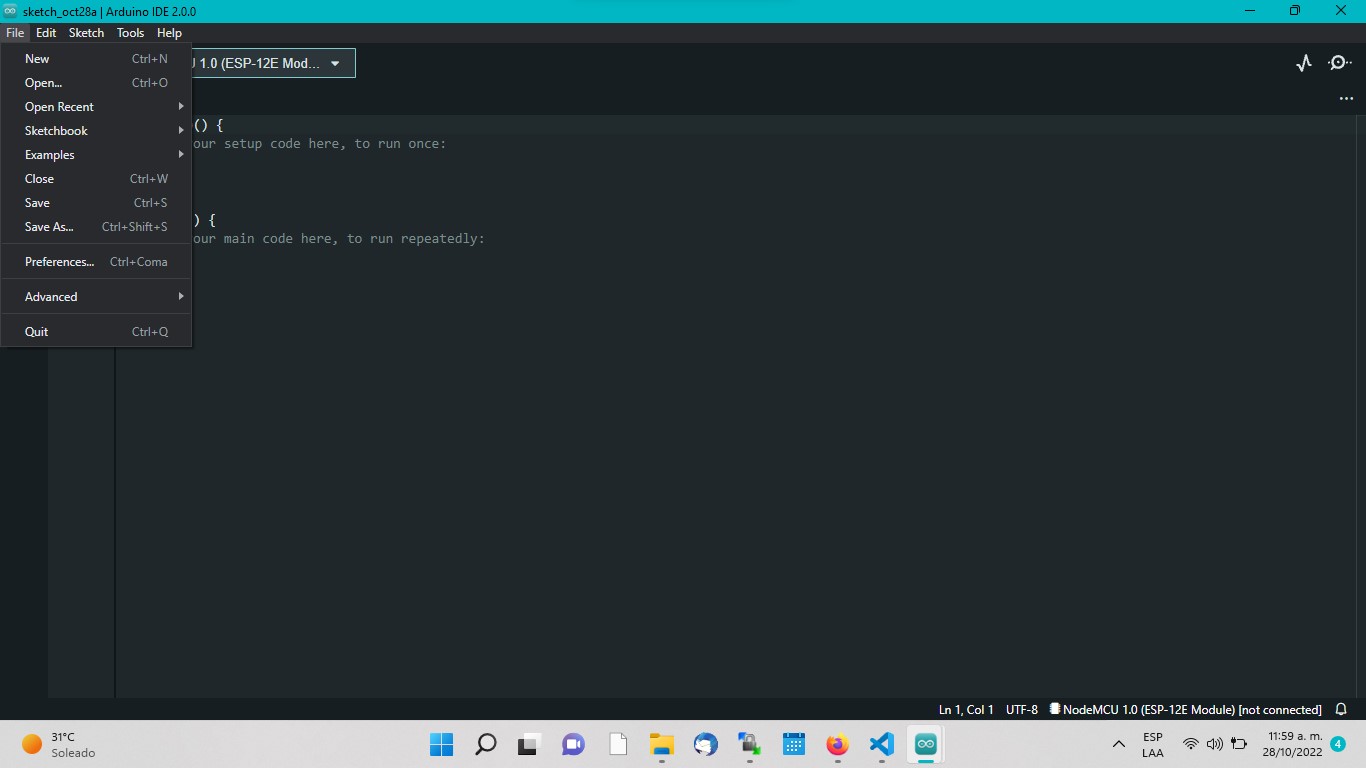This screenshot has height=768, width=1366.
Task: Open the board selector dropdown
Action: point(272,63)
